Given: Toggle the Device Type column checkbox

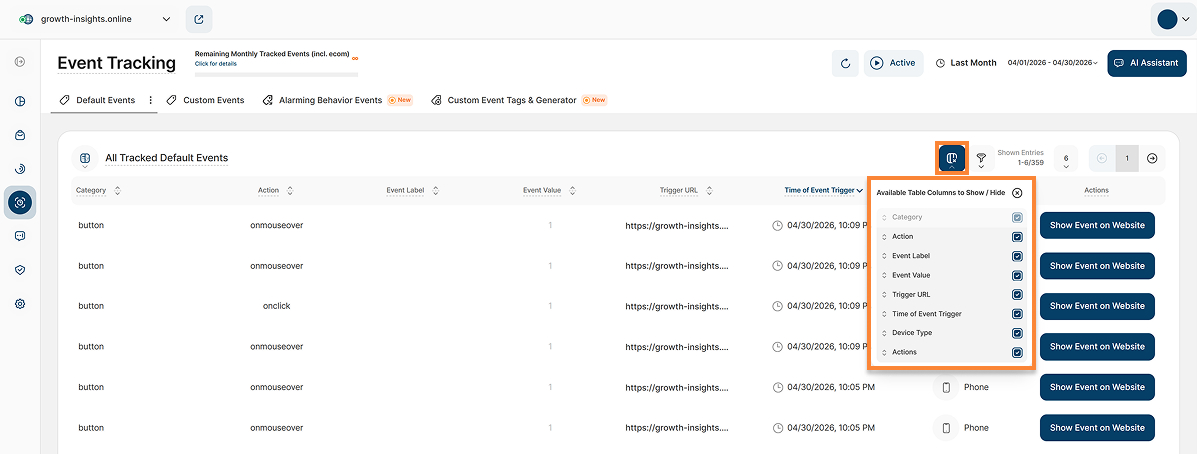Looking at the screenshot, I should coord(1017,333).
